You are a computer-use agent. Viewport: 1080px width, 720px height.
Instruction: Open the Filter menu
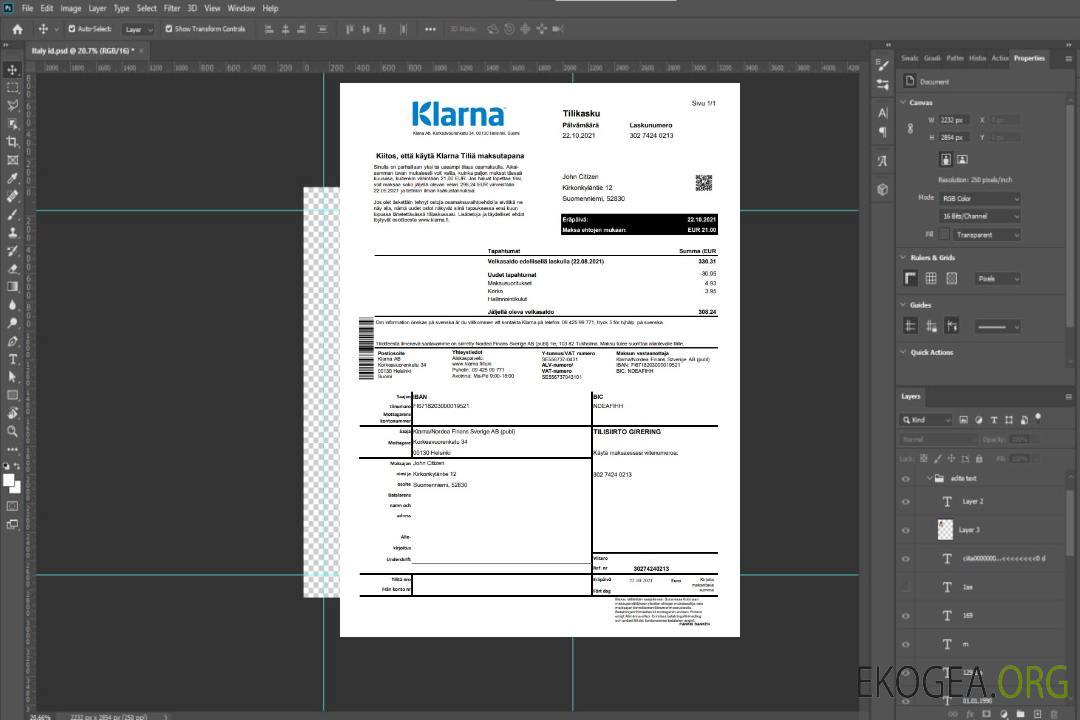(x=172, y=8)
